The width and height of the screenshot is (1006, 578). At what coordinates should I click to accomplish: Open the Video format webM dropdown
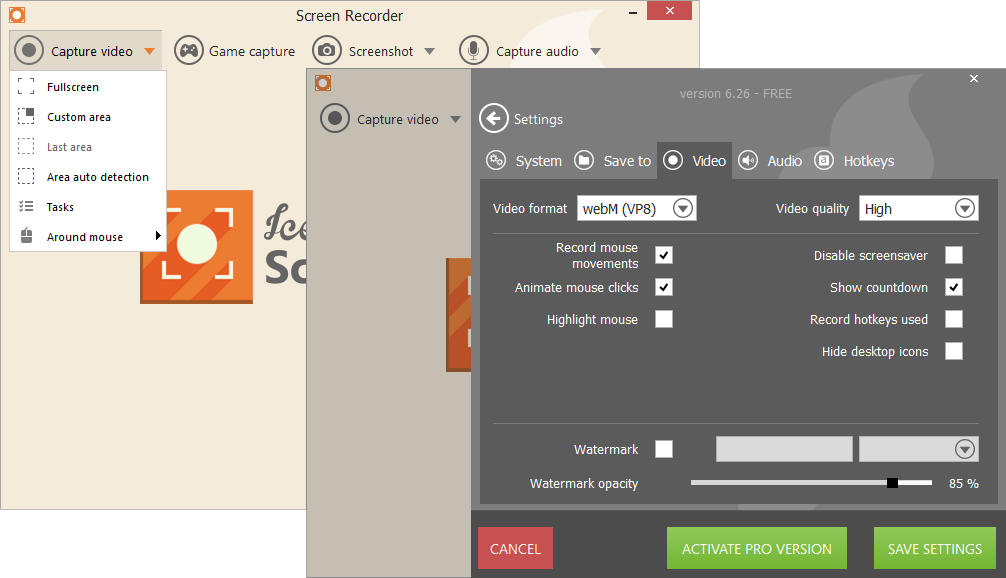click(x=683, y=208)
